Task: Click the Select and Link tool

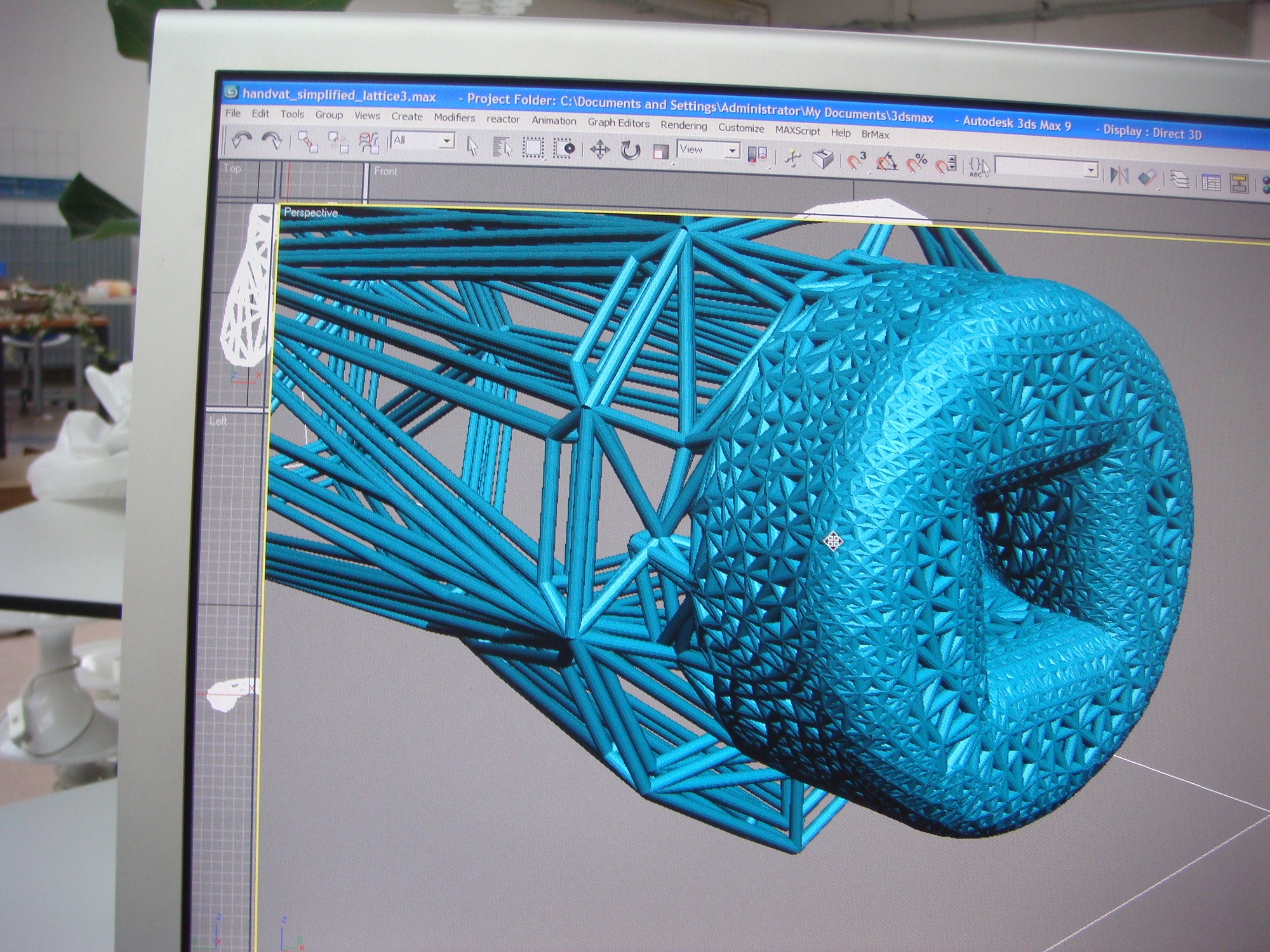Action: tap(308, 142)
